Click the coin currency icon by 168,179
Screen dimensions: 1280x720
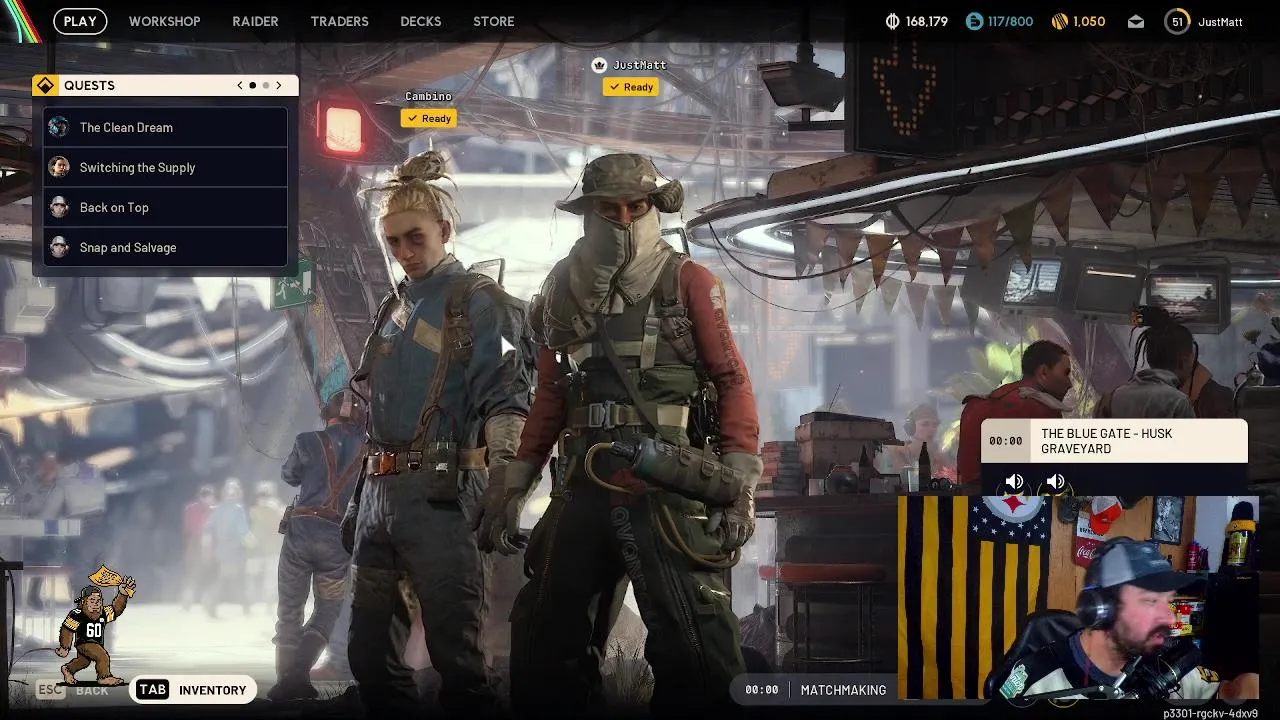[x=893, y=21]
